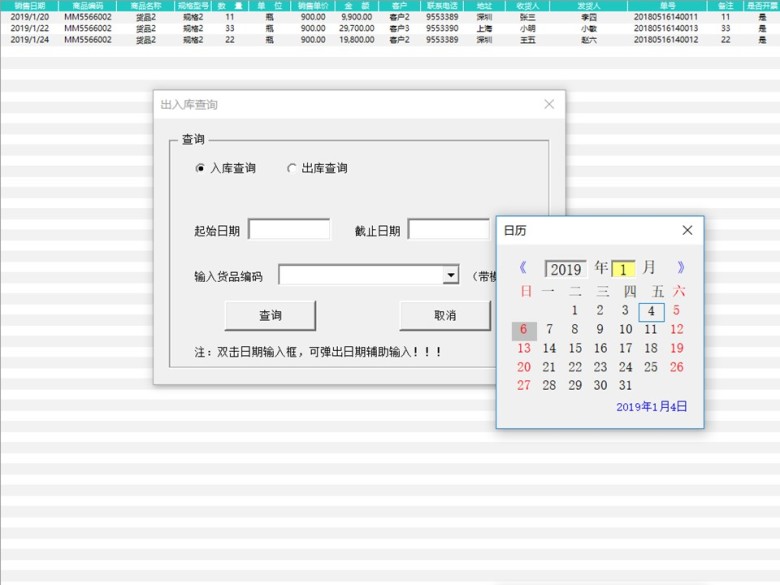Pick day 11 in the calendar
This screenshot has width=780, height=585.
coord(651,329)
